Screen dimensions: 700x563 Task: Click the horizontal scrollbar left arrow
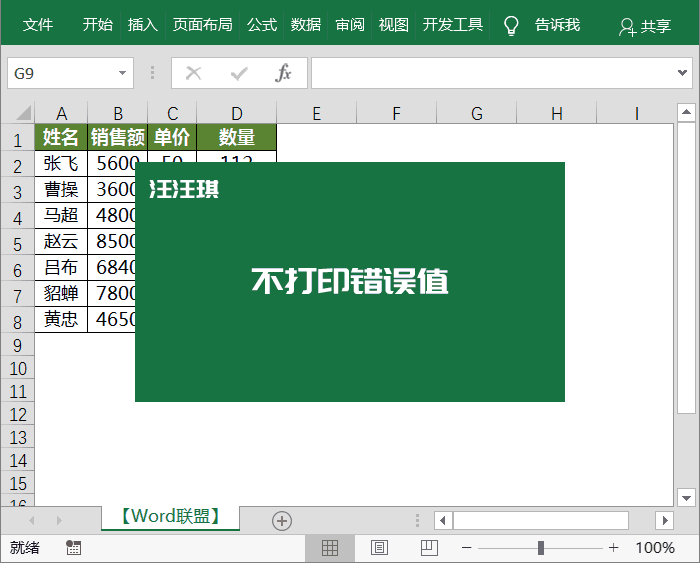pos(443,521)
